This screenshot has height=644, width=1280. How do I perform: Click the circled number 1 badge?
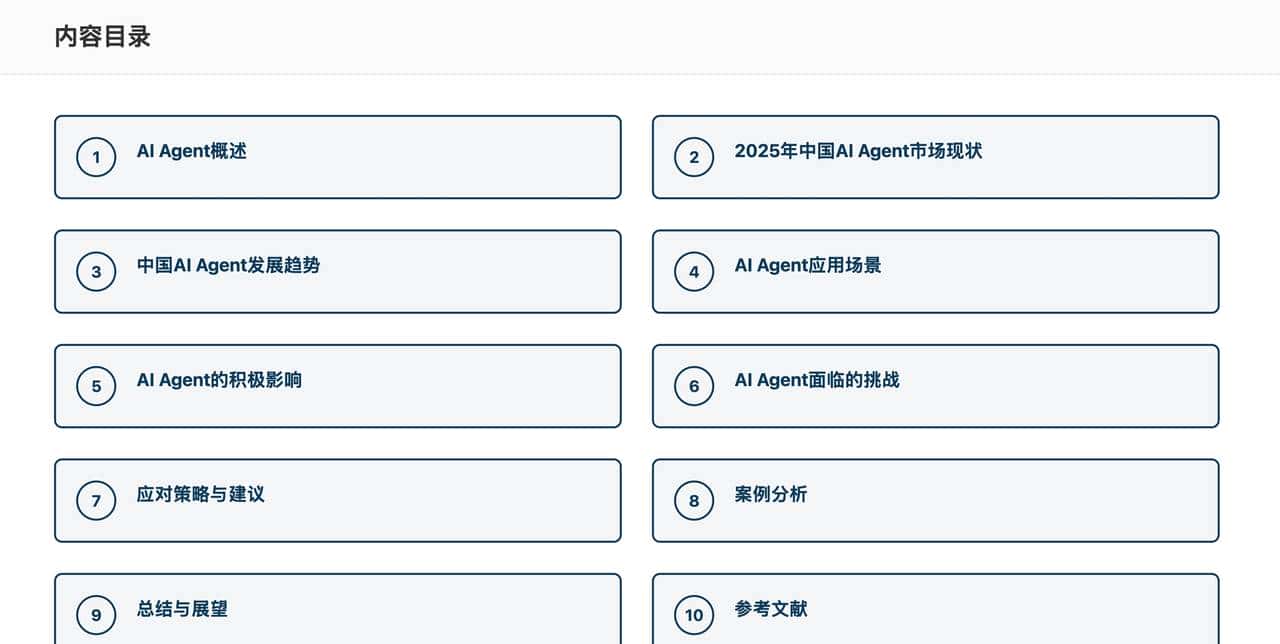pyautogui.click(x=95, y=157)
